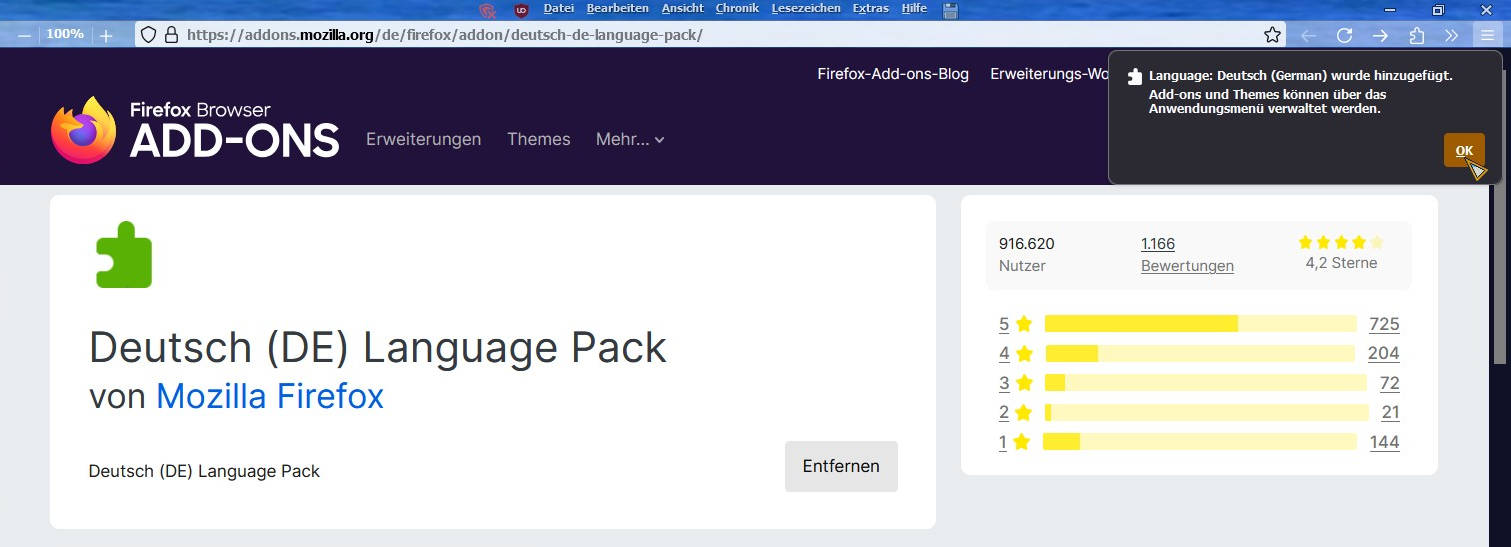Click the 5-star rating bar
This screenshot has width=1511, height=547.
(1201, 323)
